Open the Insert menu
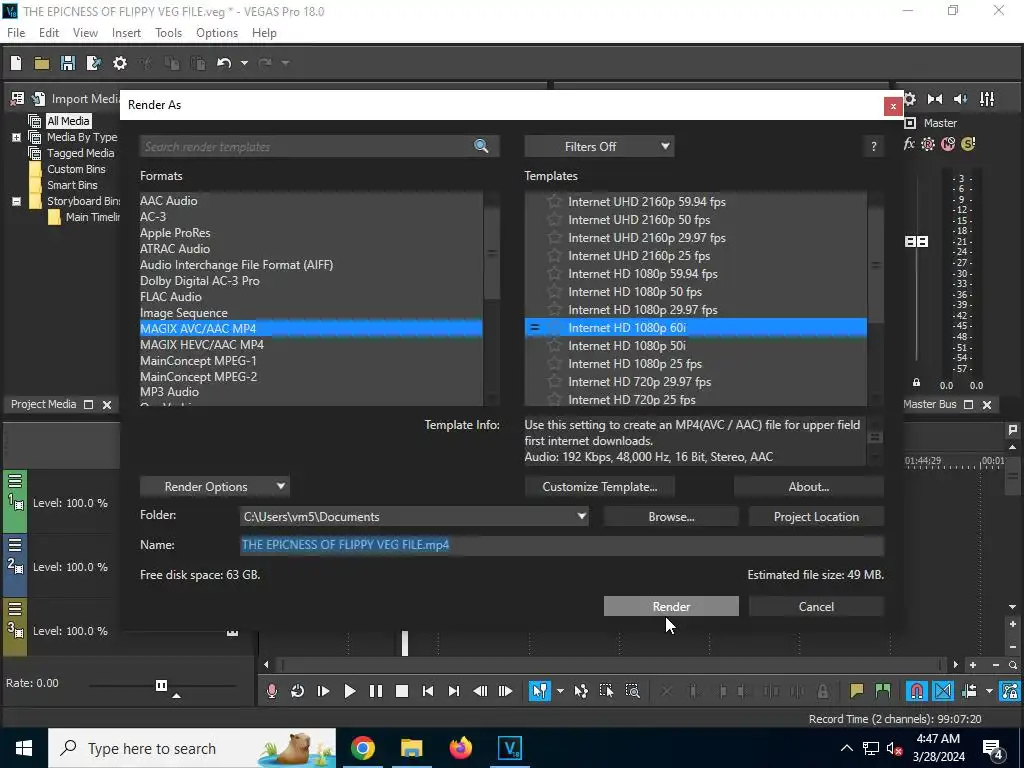1024x768 pixels. [x=126, y=33]
